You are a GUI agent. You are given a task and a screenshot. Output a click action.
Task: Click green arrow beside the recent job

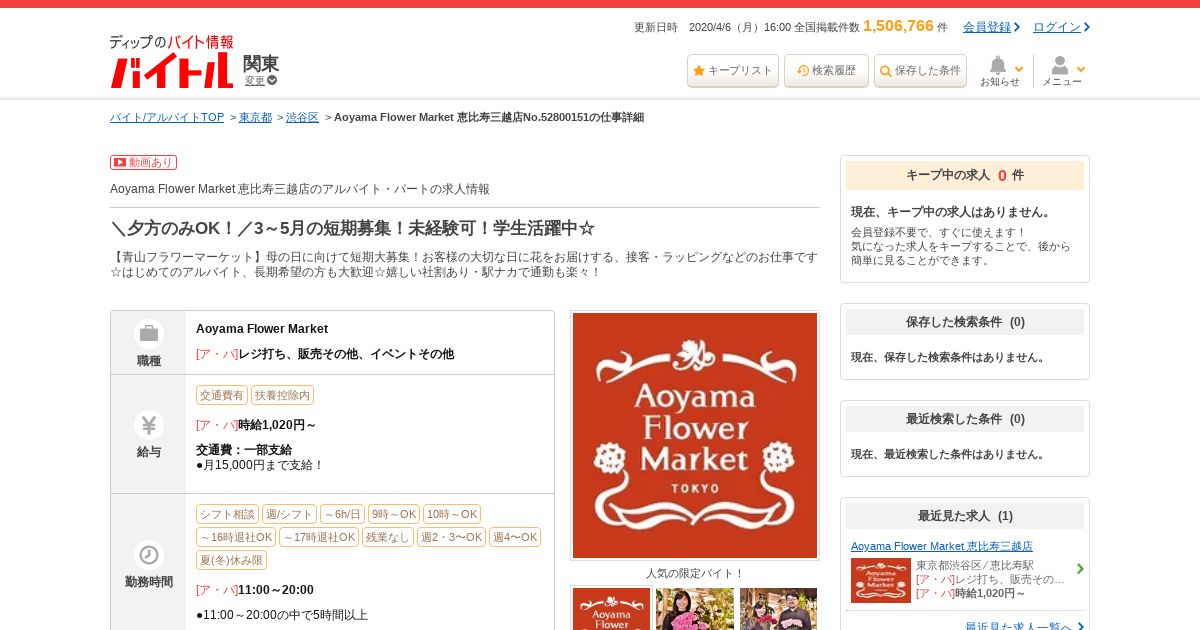(1080, 569)
